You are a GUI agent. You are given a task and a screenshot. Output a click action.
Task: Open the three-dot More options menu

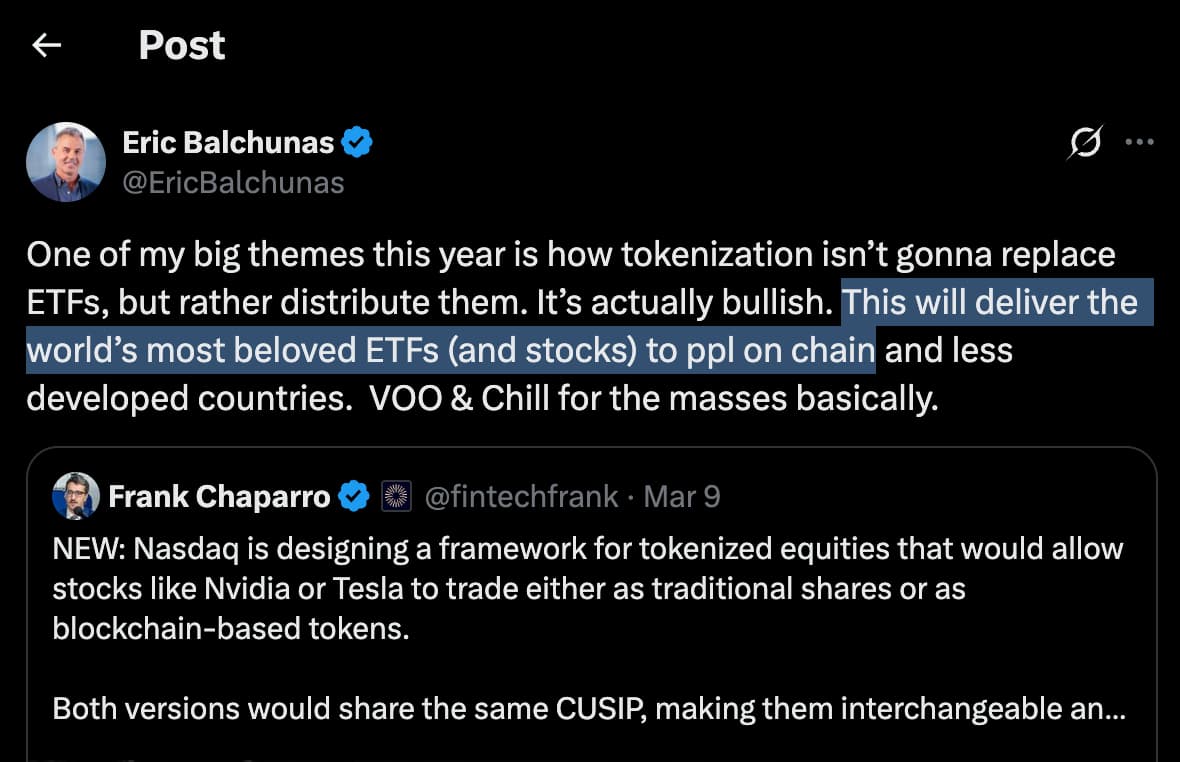coord(1139,142)
